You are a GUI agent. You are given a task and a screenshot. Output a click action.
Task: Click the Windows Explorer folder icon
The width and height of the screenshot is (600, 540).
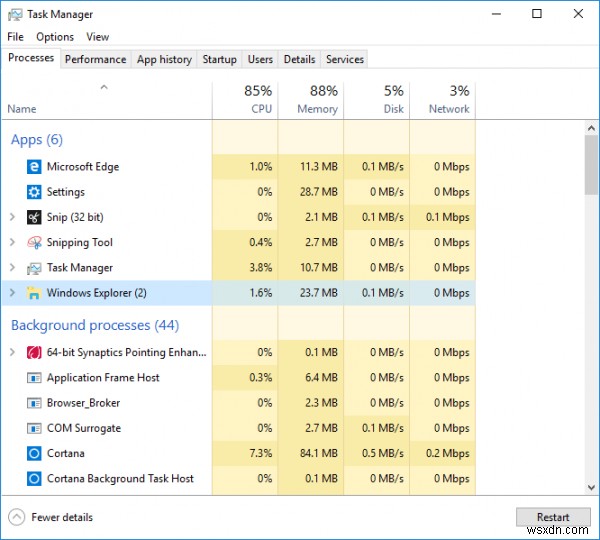point(34,293)
